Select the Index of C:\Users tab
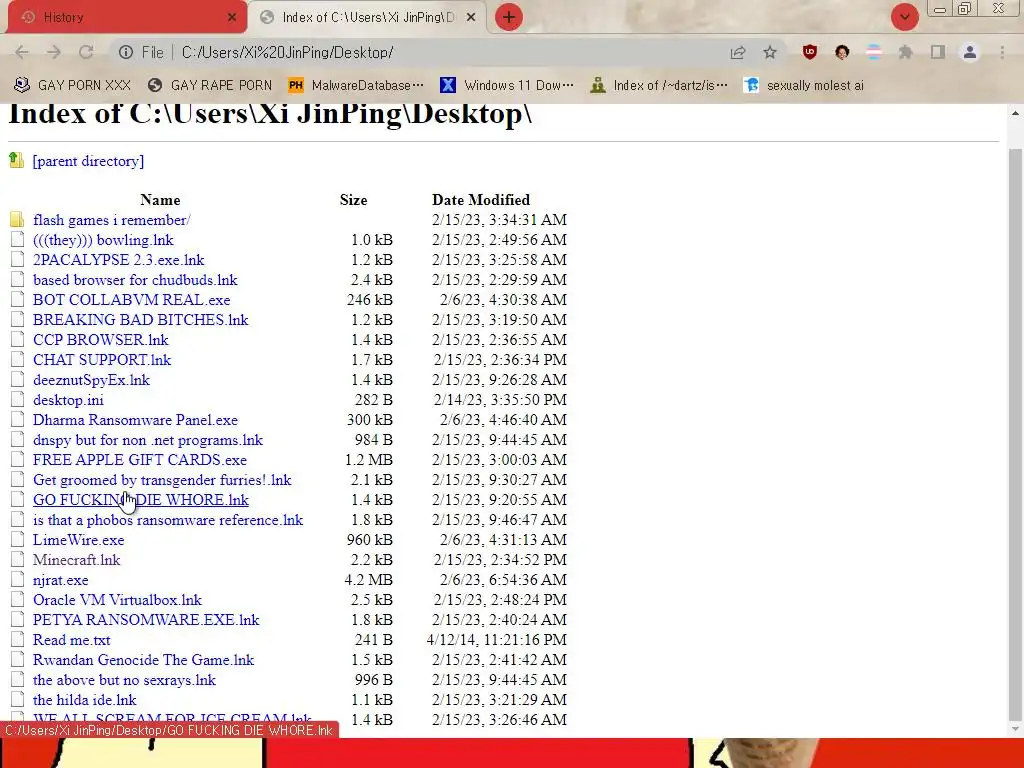This screenshot has width=1024, height=768. [368, 18]
